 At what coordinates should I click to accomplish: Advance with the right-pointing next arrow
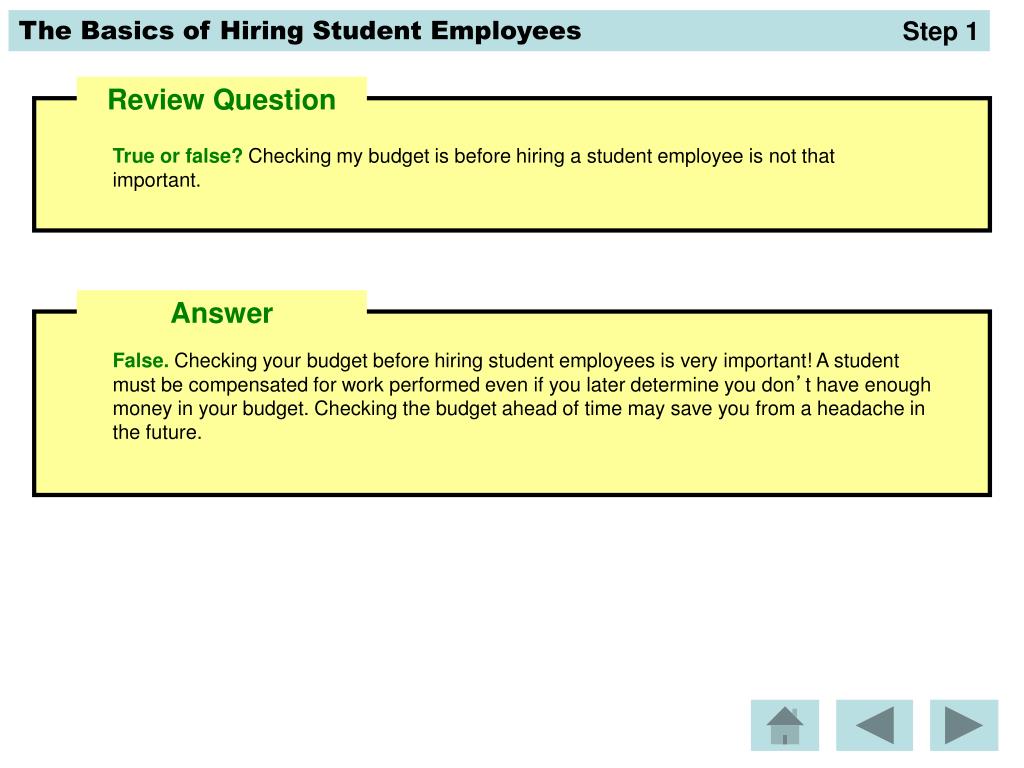pos(964,725)
